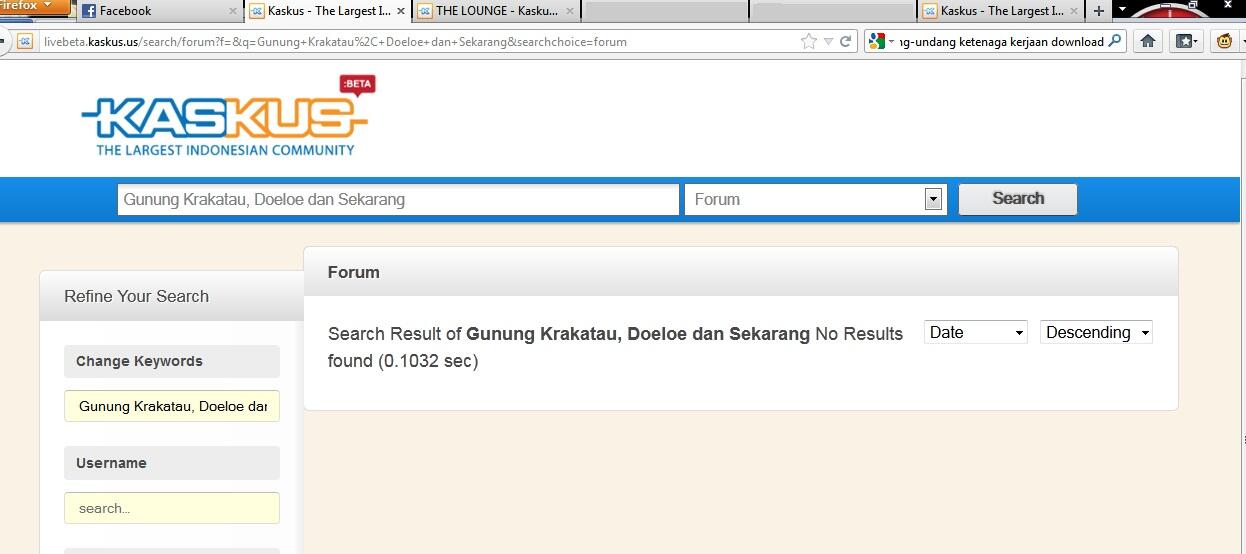Switch to the rightmost Kaskus tab
This screenshot has height=554, width=1246.
[1001, 11]
